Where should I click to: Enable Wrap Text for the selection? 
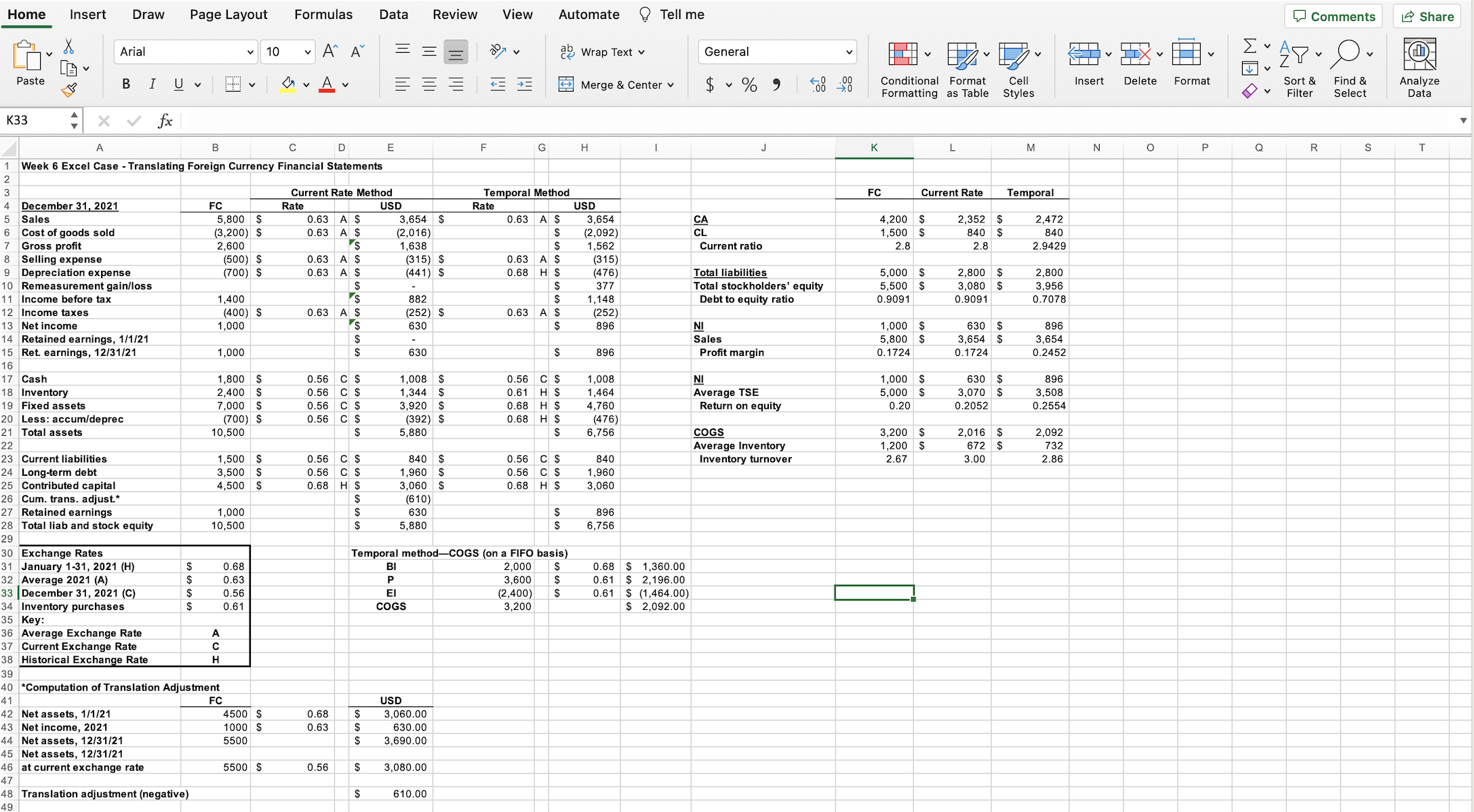(x=602, y=52)
